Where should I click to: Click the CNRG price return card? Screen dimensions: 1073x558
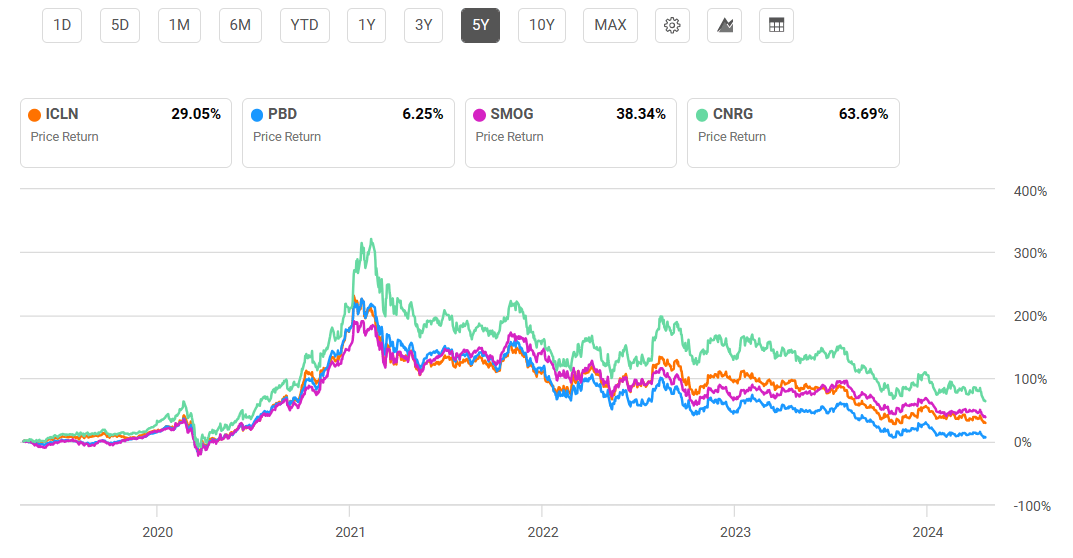pyautogui.click(x=793, y=132)
